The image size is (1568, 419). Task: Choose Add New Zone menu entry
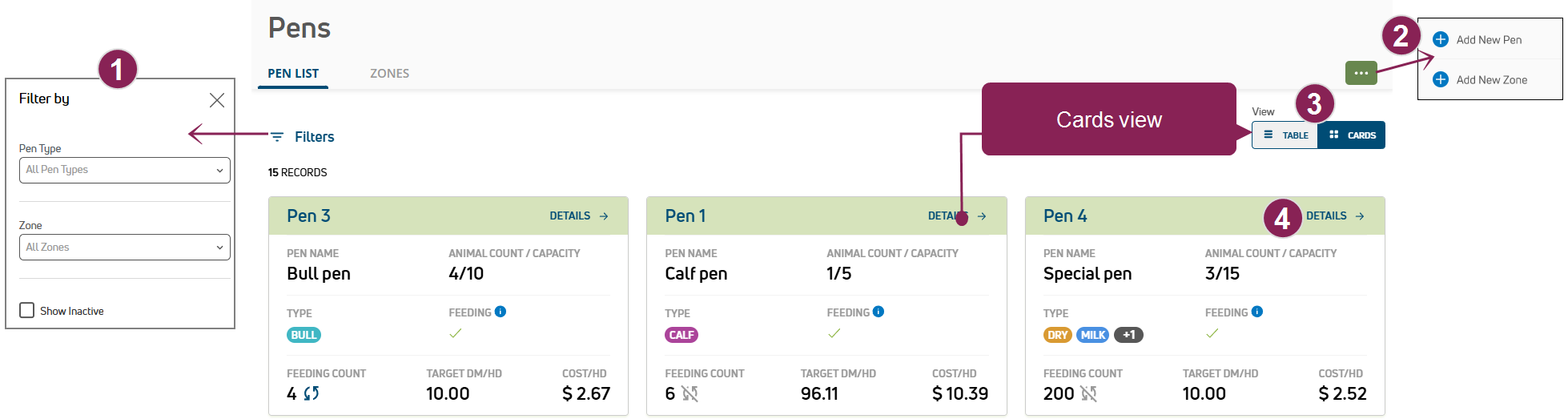point(1490,80)
